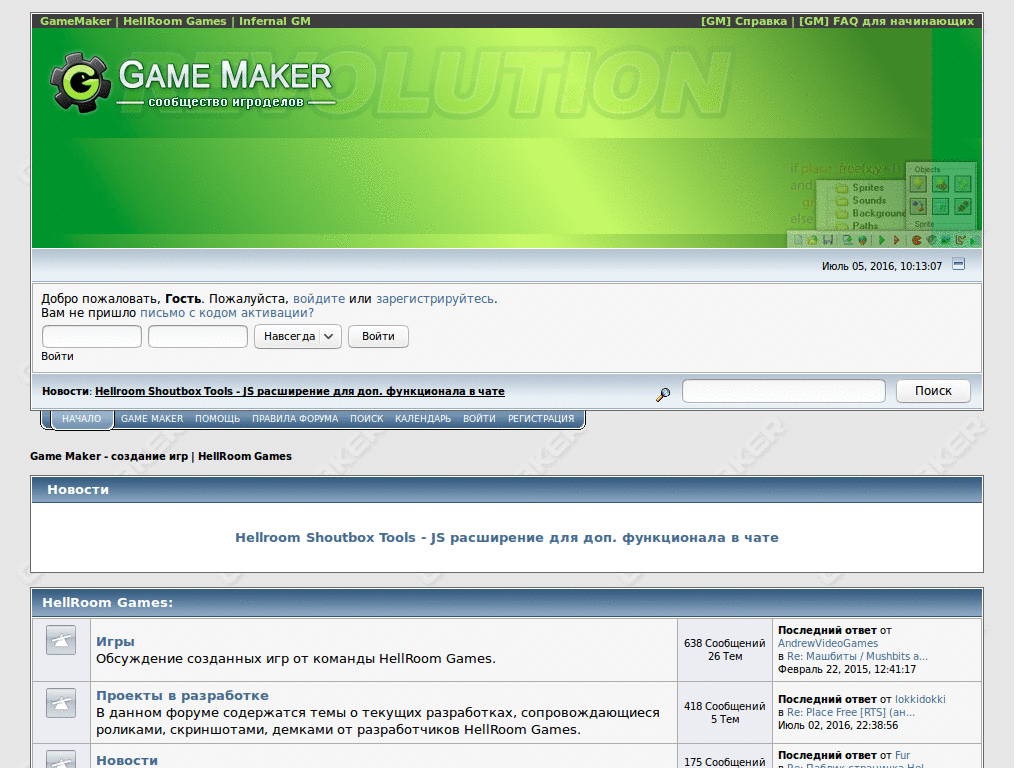Click the 638 Сообщений stats cell
Screen dimensions: 1024x768
tap(724, 650)
